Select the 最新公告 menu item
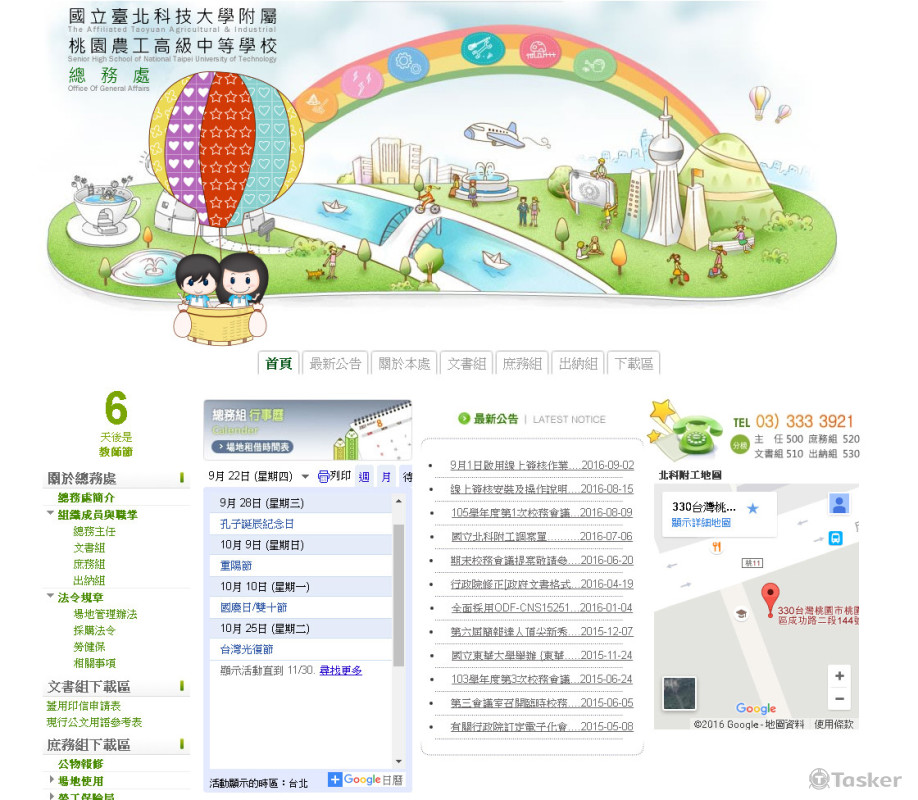918x800 pixels. (336, 363)
